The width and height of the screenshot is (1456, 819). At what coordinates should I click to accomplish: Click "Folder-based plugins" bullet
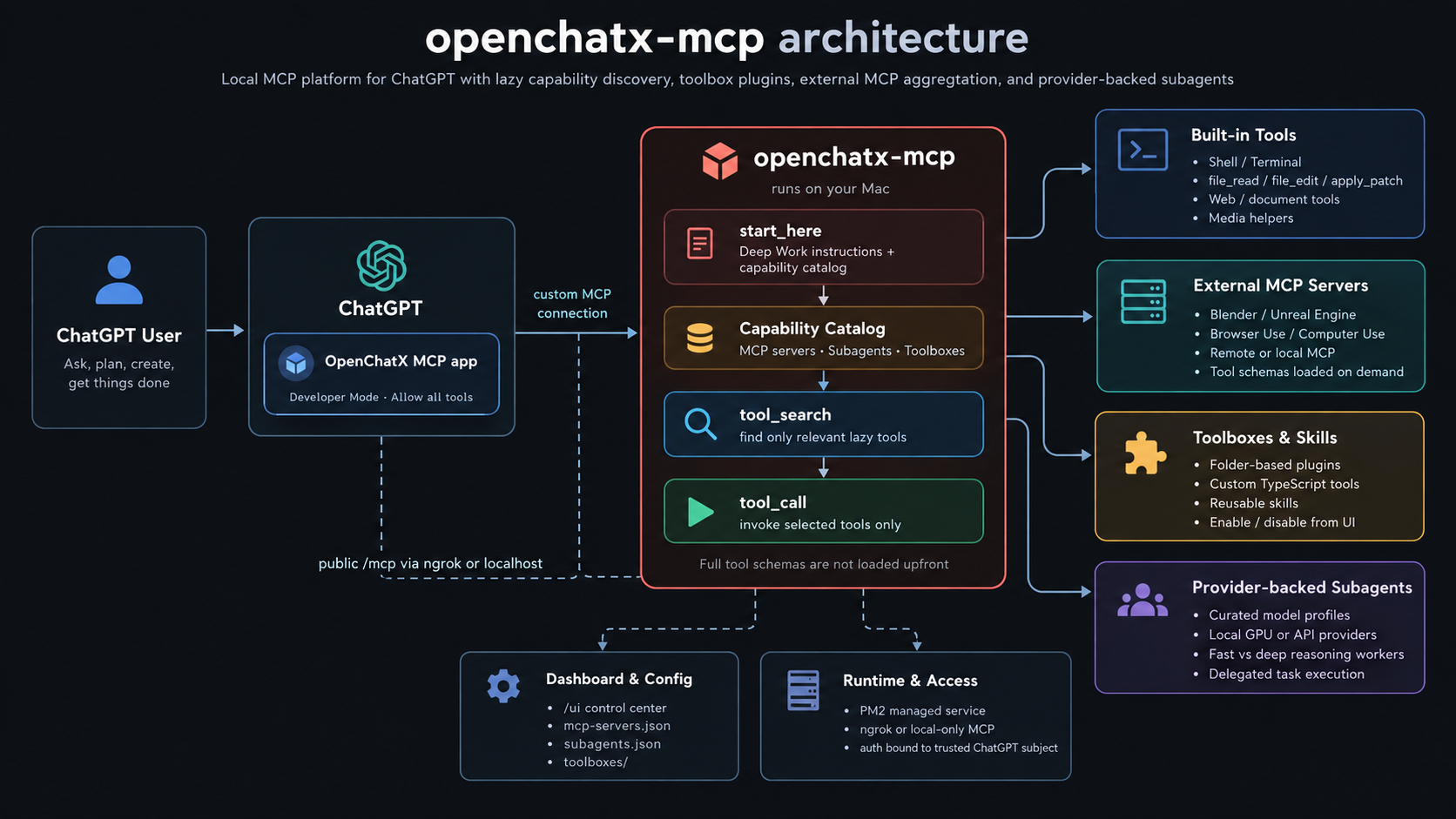coord(1275,465)
